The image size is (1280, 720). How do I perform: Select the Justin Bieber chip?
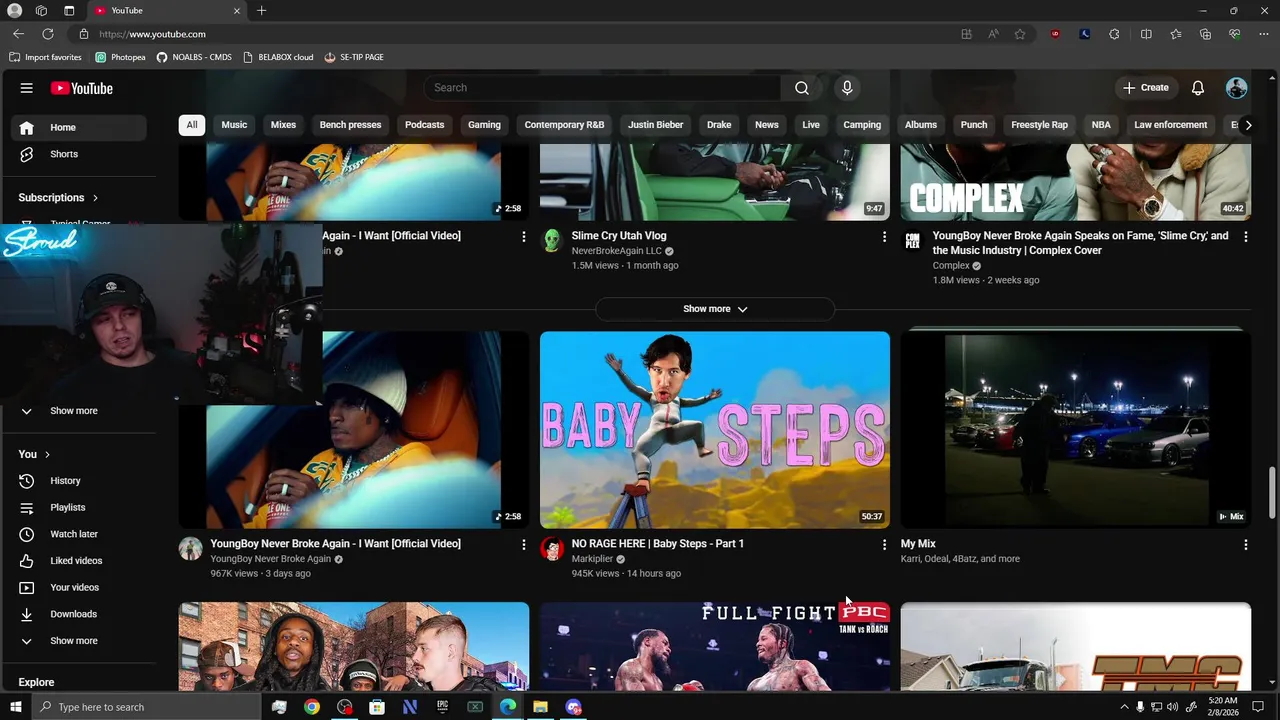[655, 125]
